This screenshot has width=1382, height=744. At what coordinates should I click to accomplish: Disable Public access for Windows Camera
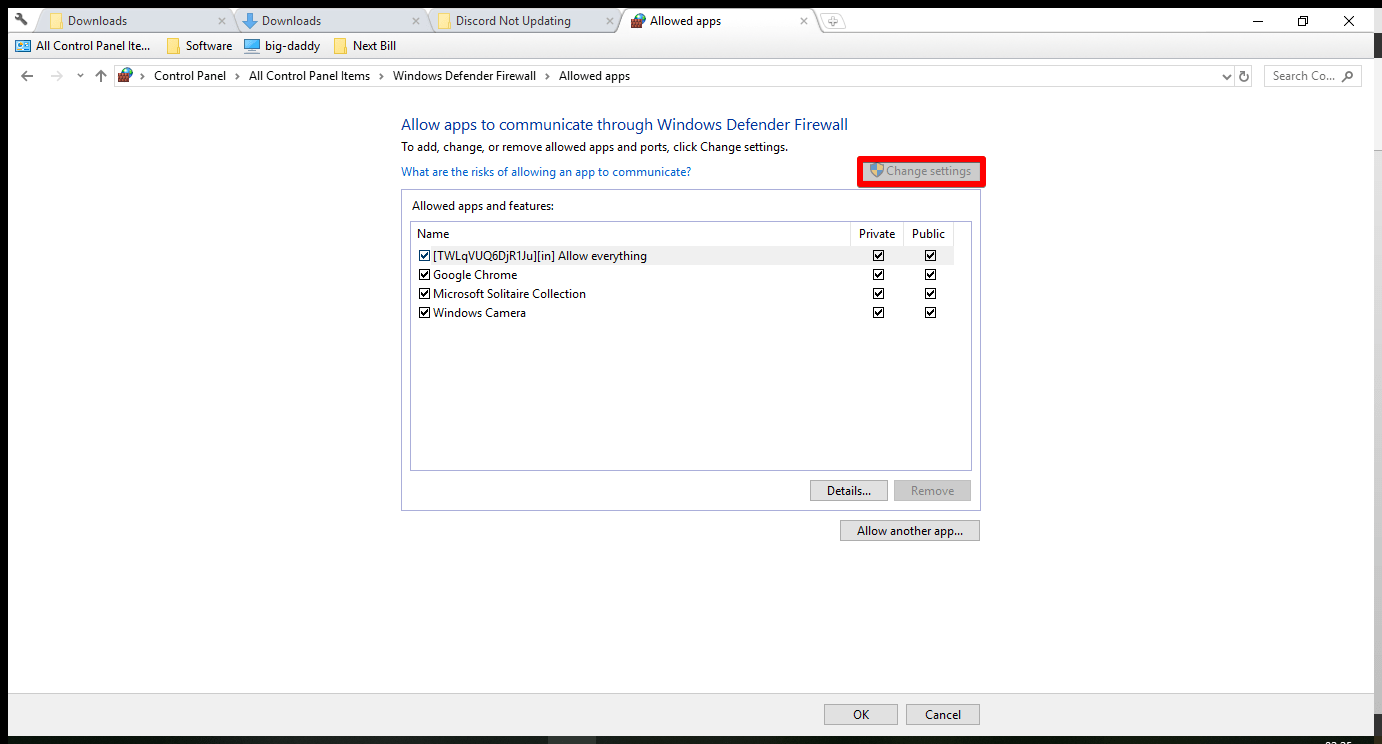[x=930, y=312]
